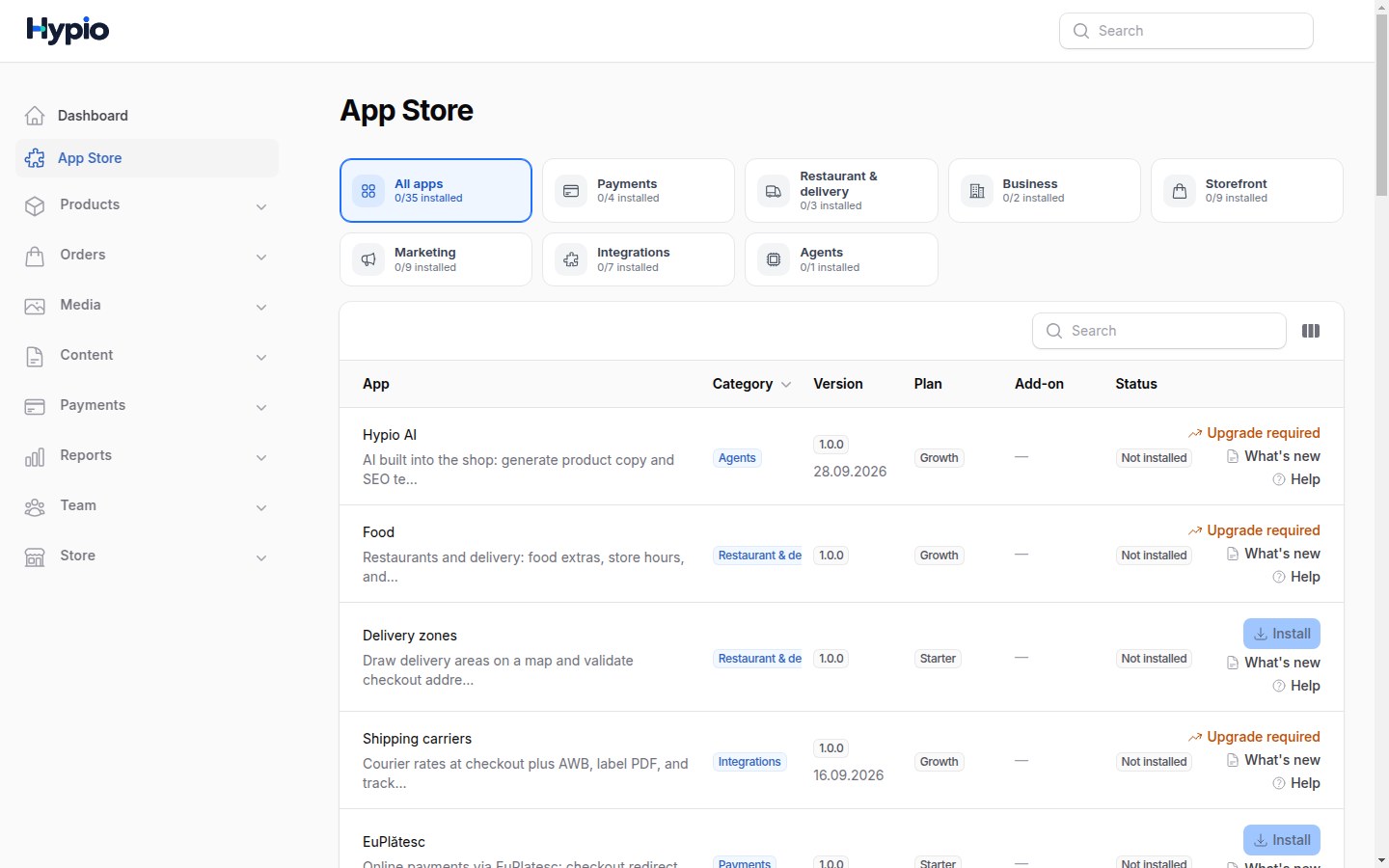The height and width of the screenshot is (868, 1389).
Task: Click the Agents category chip icon
Action: 774,259
